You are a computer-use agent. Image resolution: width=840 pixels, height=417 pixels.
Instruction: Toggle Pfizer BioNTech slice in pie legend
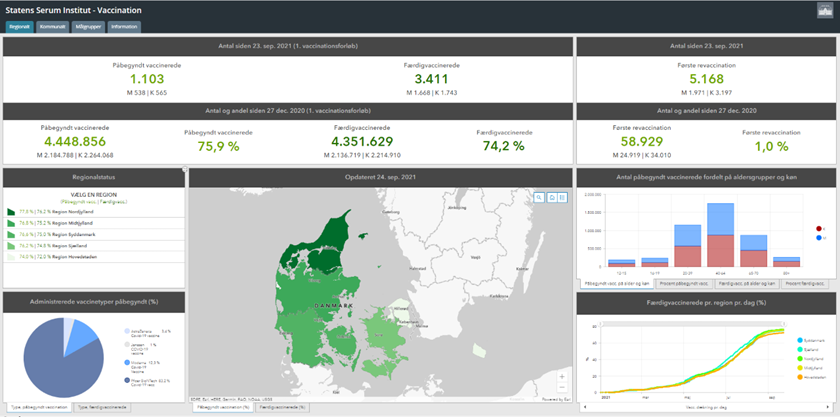pos(147,383)
